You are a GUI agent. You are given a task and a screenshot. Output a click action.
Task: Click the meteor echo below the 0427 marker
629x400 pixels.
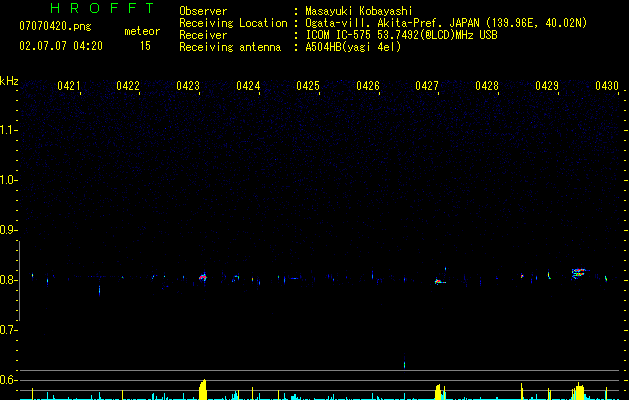coord(440,282)
